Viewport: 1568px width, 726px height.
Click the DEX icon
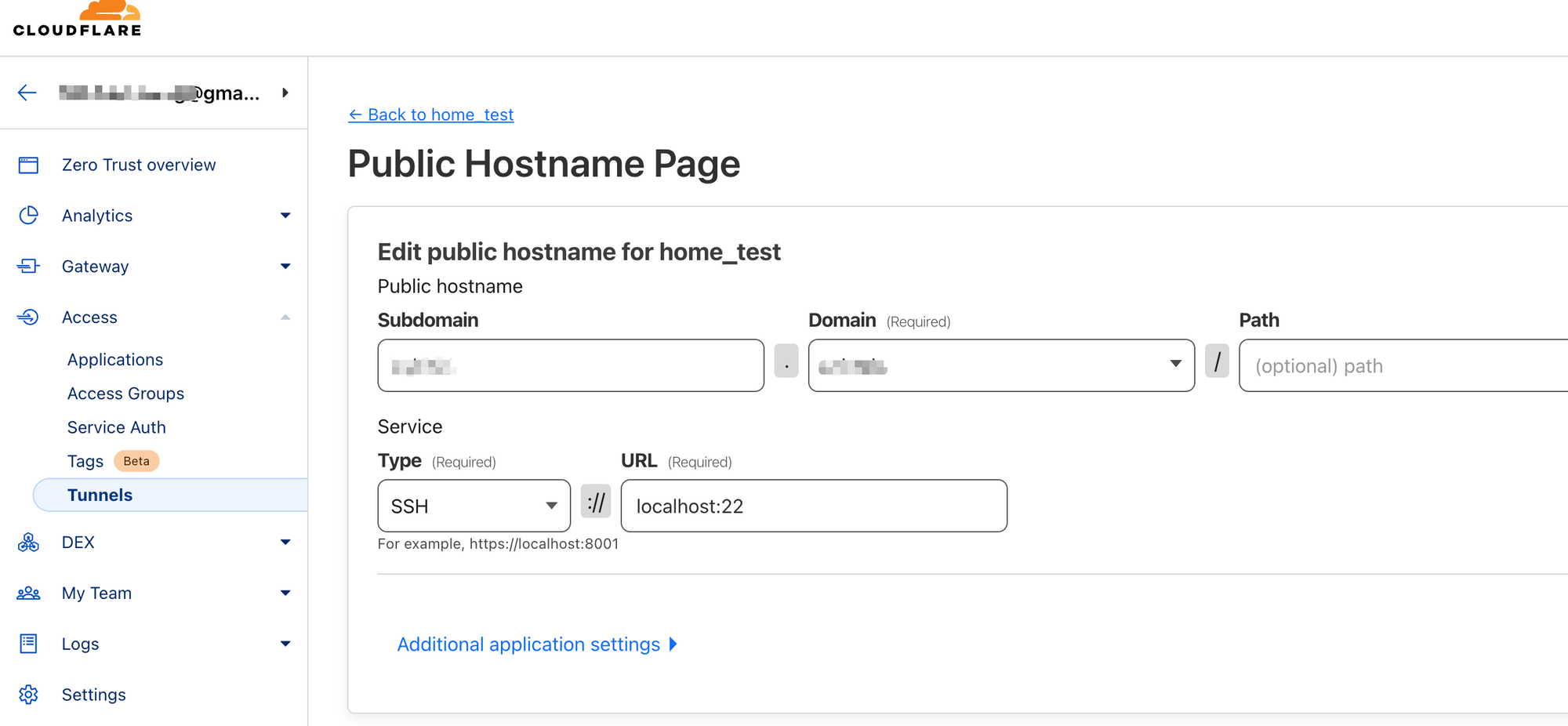tap(28, 543)
